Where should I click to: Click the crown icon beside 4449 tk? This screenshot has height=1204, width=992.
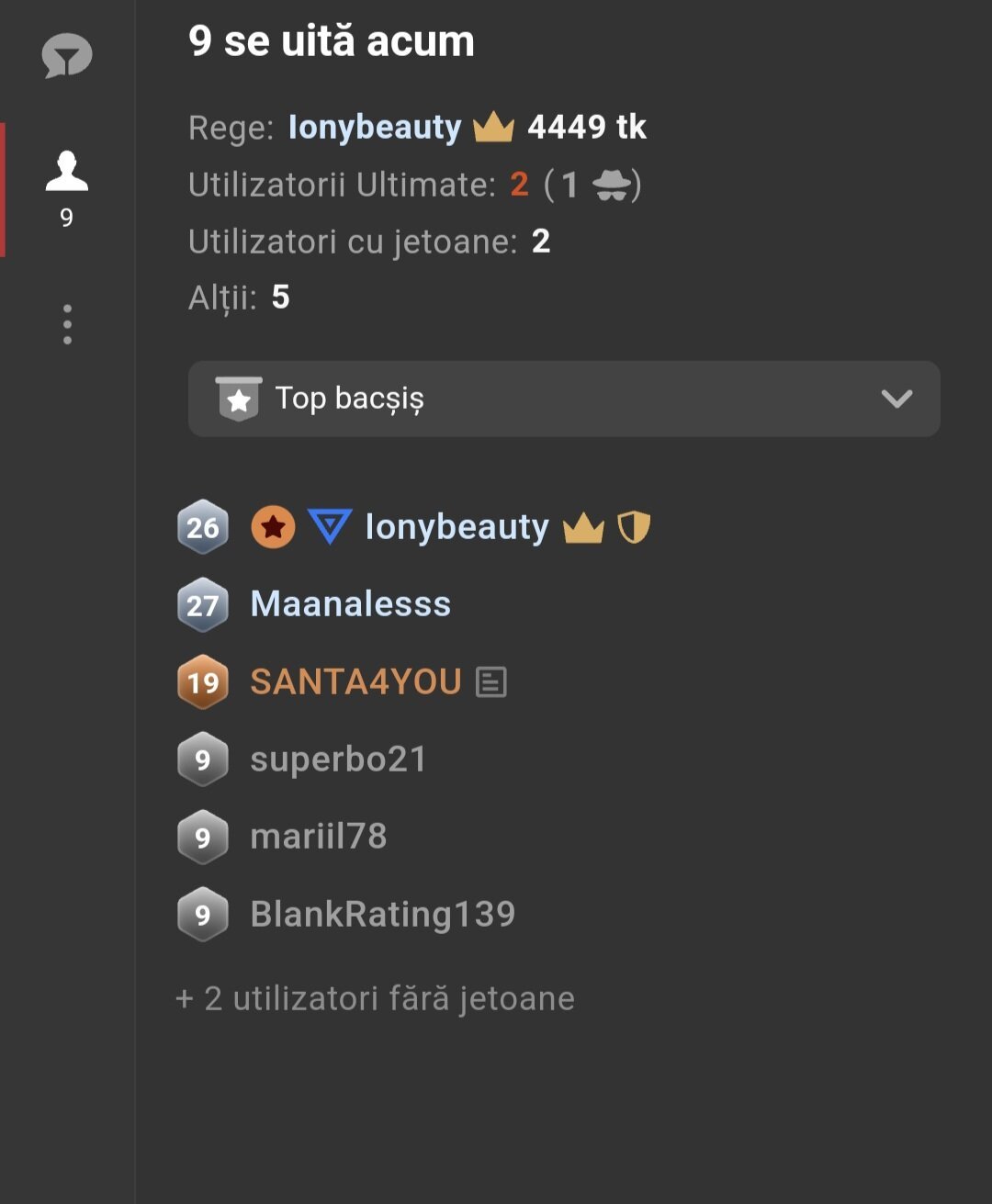coord(493,127)
